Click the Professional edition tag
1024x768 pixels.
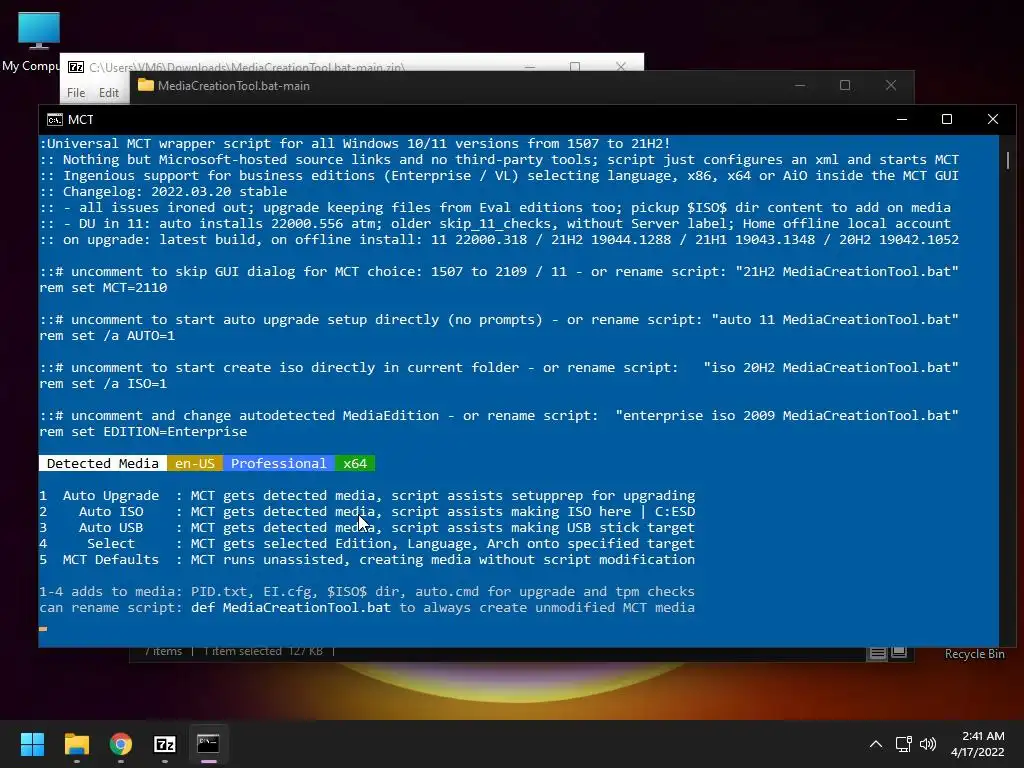[278, 463]
